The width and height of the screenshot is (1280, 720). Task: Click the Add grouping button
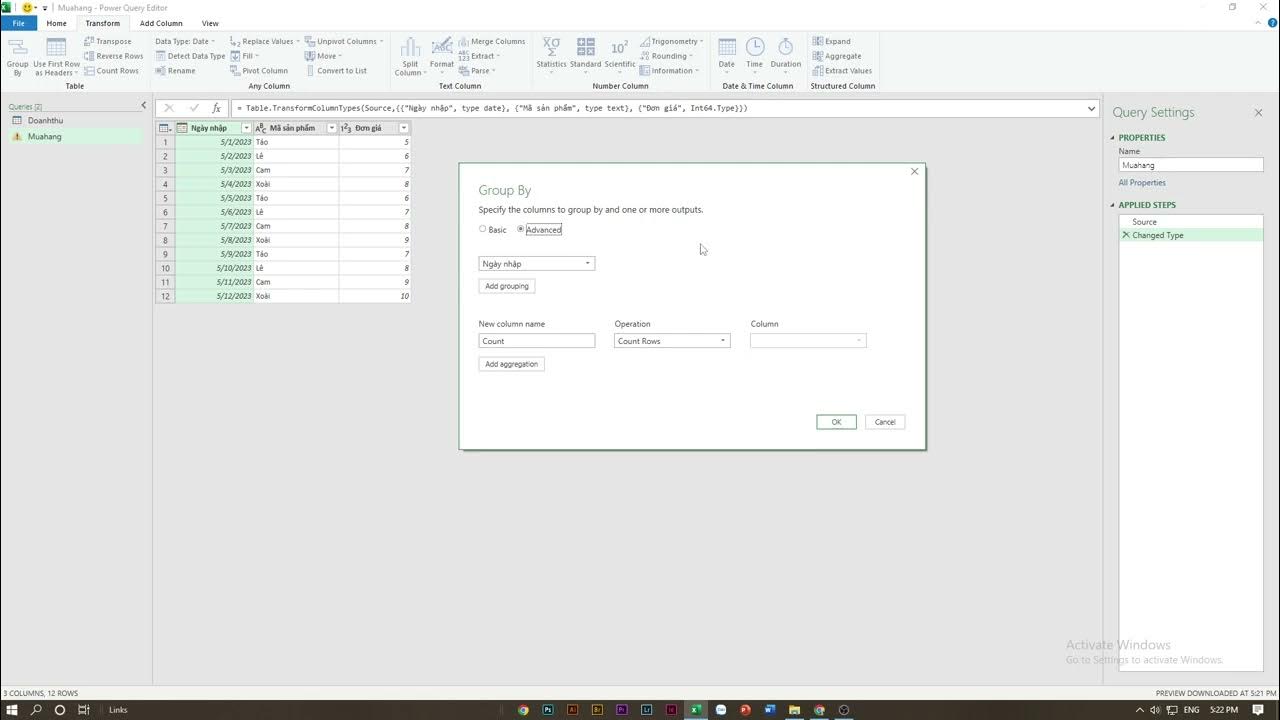507,286
